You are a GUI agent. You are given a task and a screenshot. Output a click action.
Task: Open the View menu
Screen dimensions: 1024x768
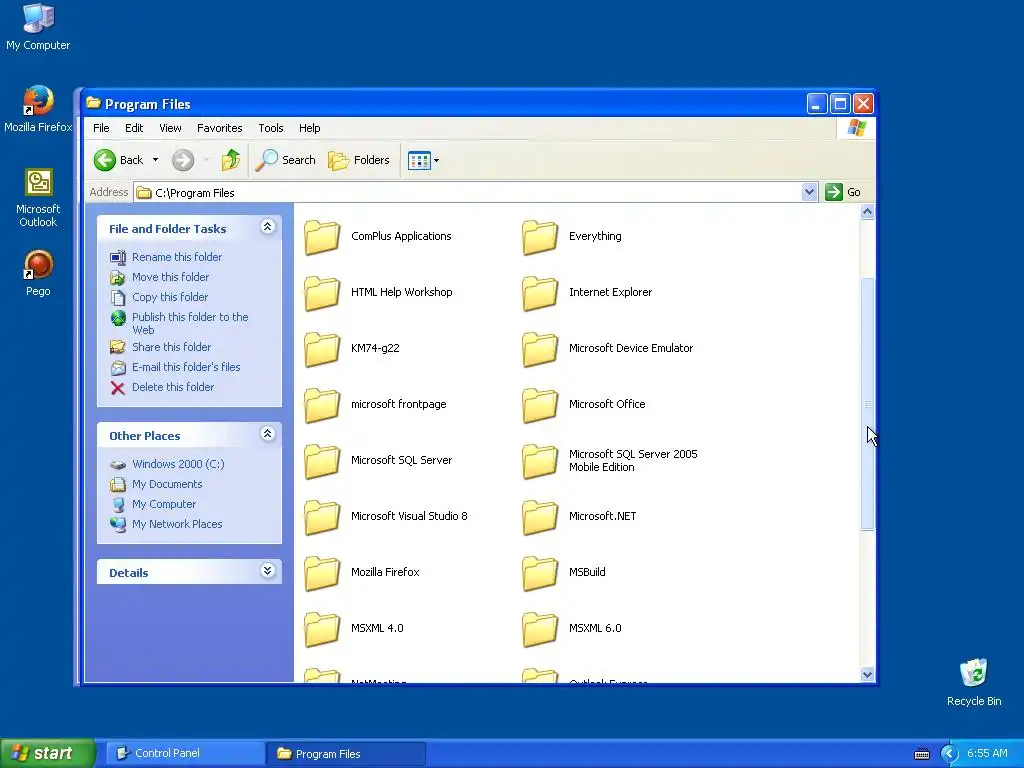coord(170,128)
